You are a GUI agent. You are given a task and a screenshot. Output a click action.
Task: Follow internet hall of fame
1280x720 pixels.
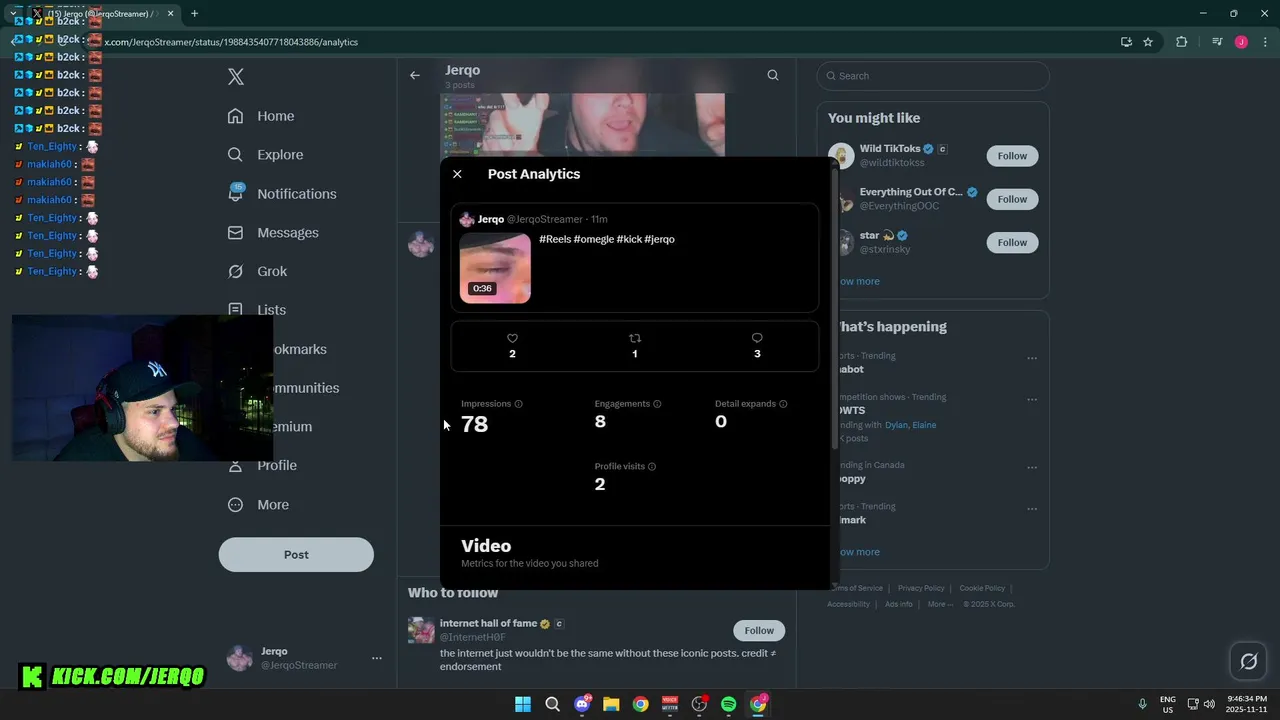pos(759,630)
